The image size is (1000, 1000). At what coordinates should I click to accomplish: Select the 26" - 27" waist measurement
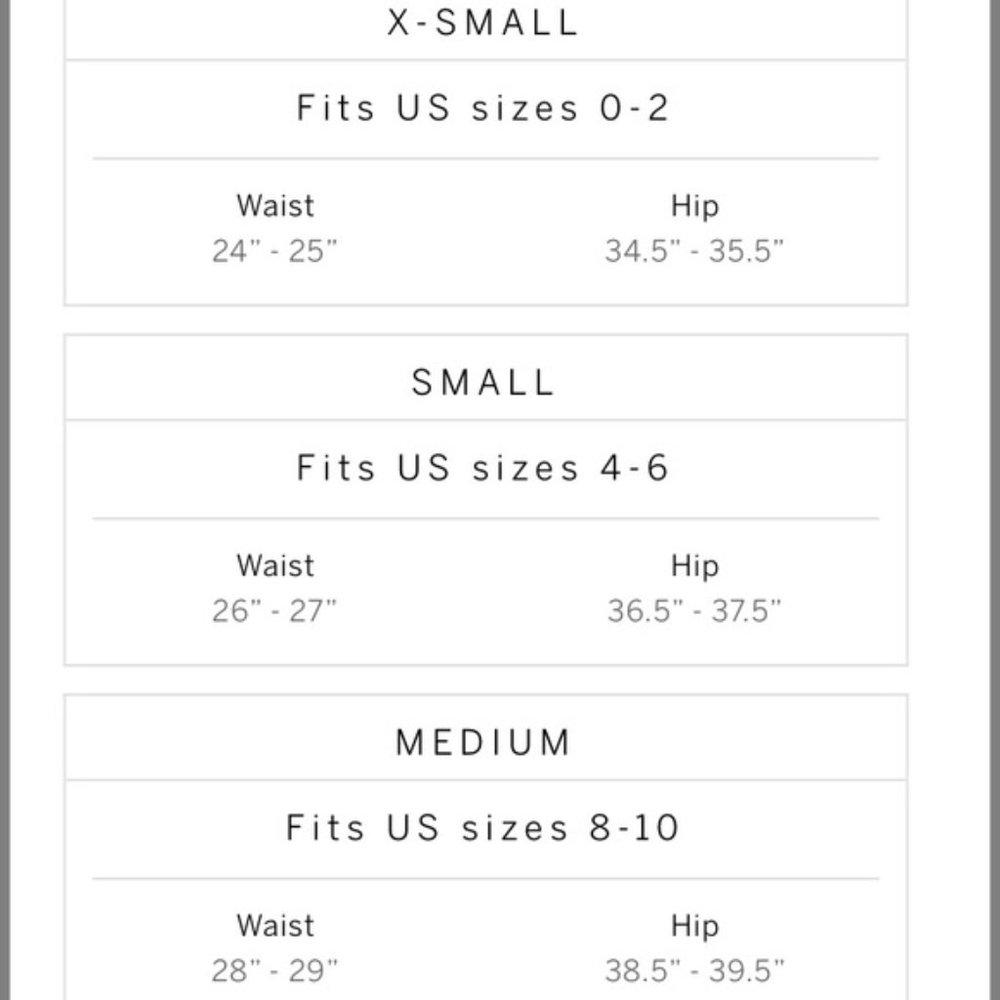[275, 611]
